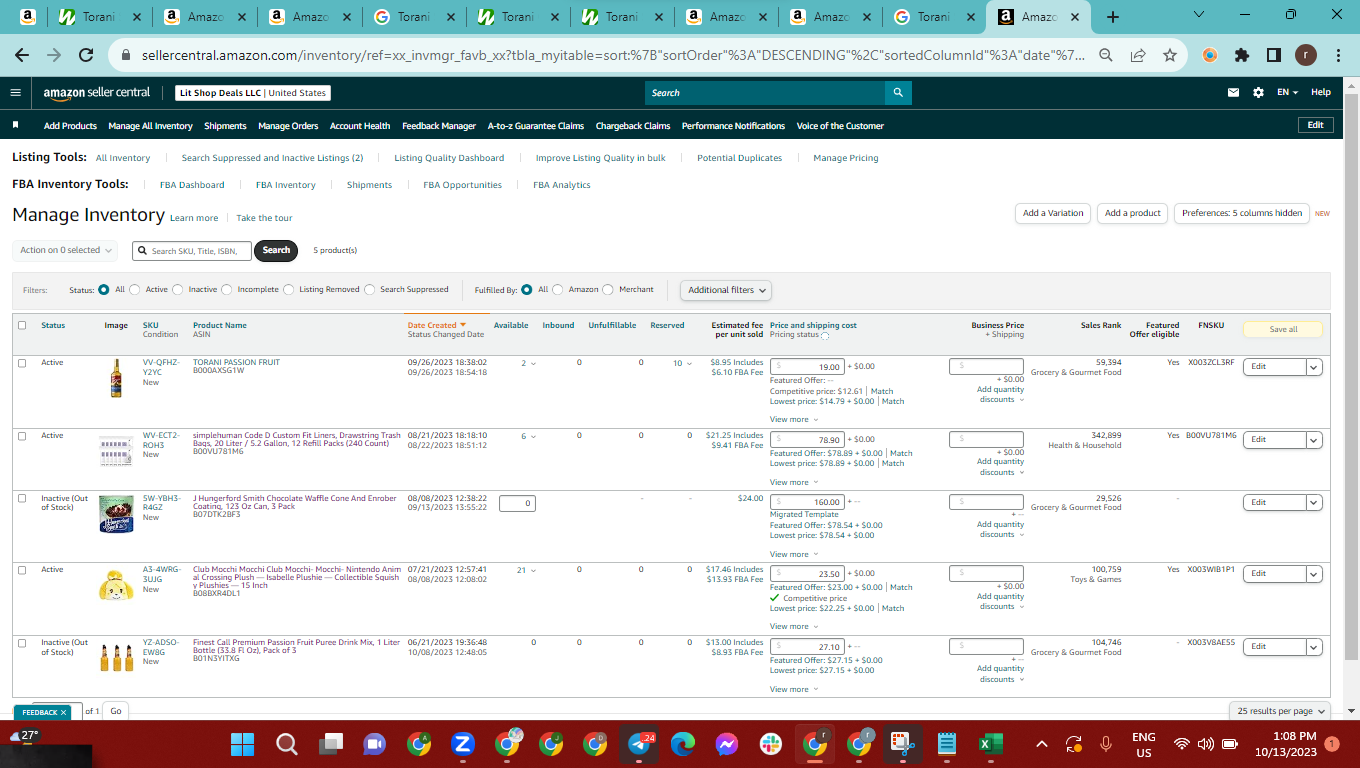Reload the current page
1360x768 pixels.
(x=86, y=56)
